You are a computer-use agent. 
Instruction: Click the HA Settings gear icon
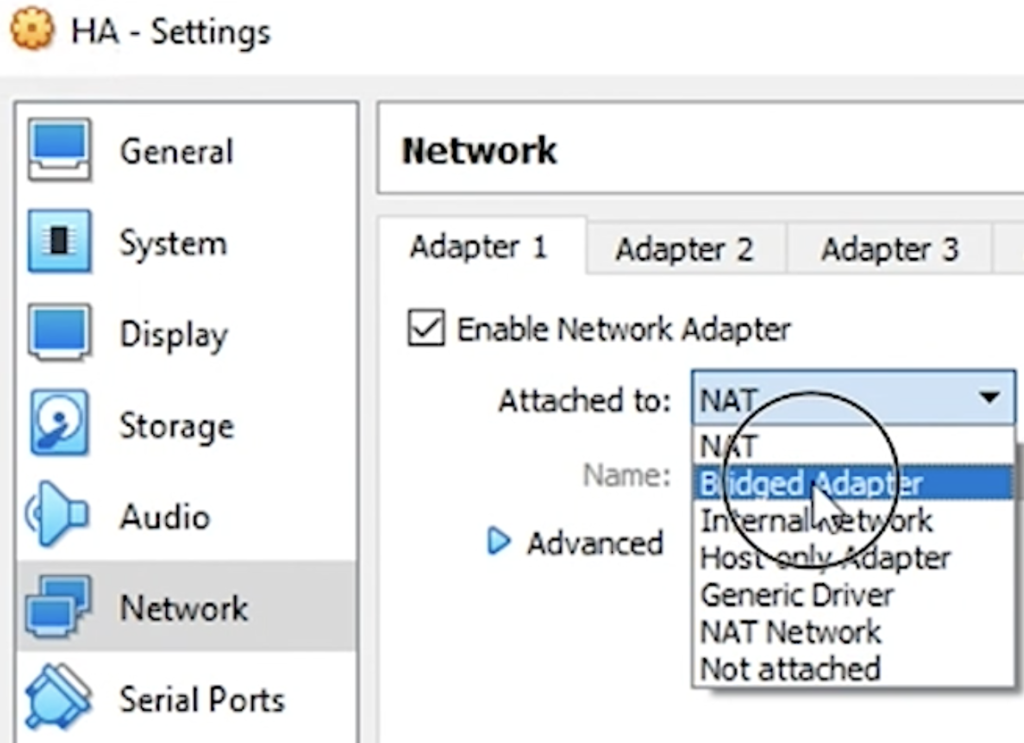31,29
